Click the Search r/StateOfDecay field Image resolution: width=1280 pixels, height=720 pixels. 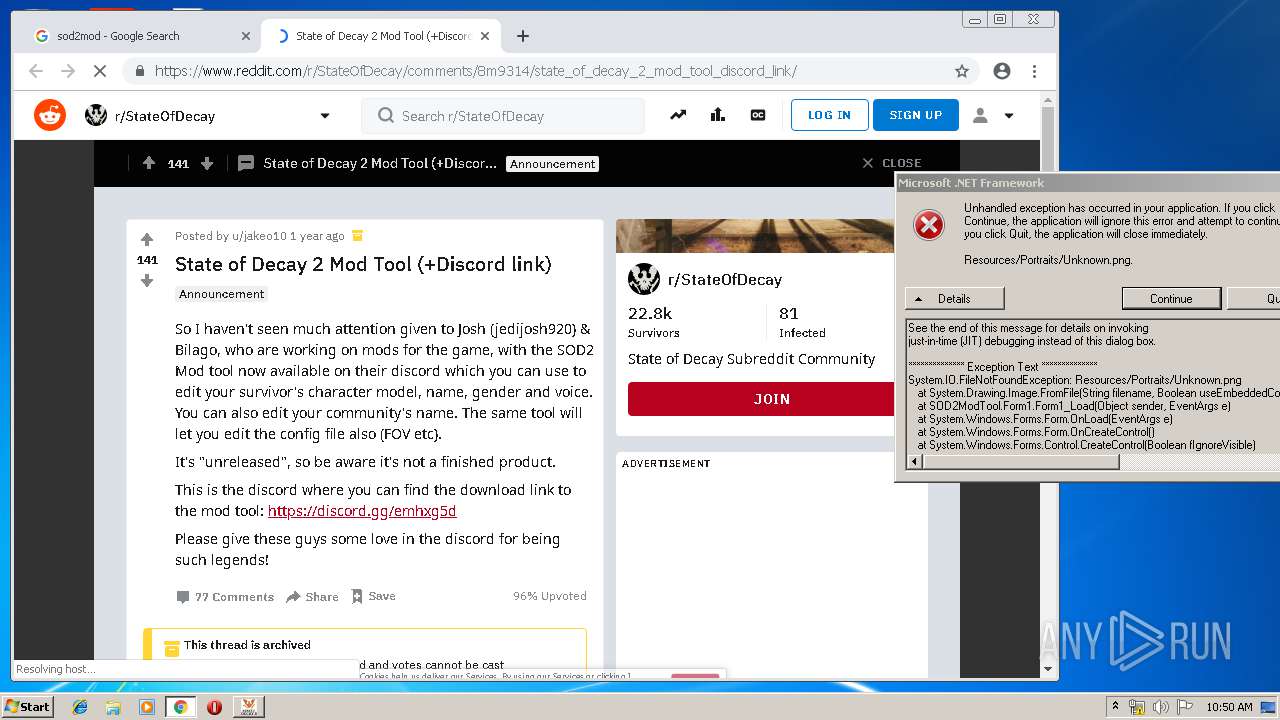tap(503, 116)
